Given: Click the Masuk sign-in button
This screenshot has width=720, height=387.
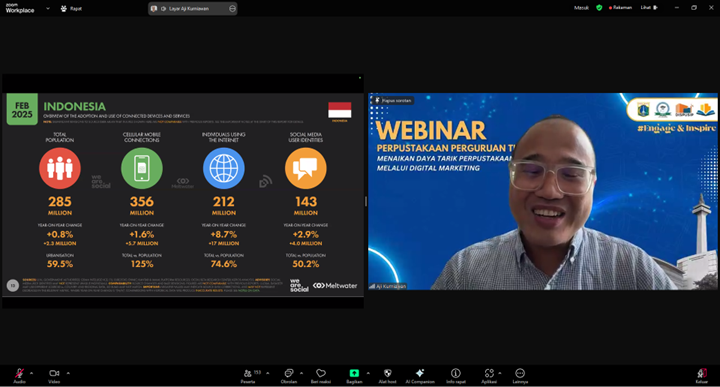Looking at the screenshot, I should pyautogui.click(x=581, y=7).
